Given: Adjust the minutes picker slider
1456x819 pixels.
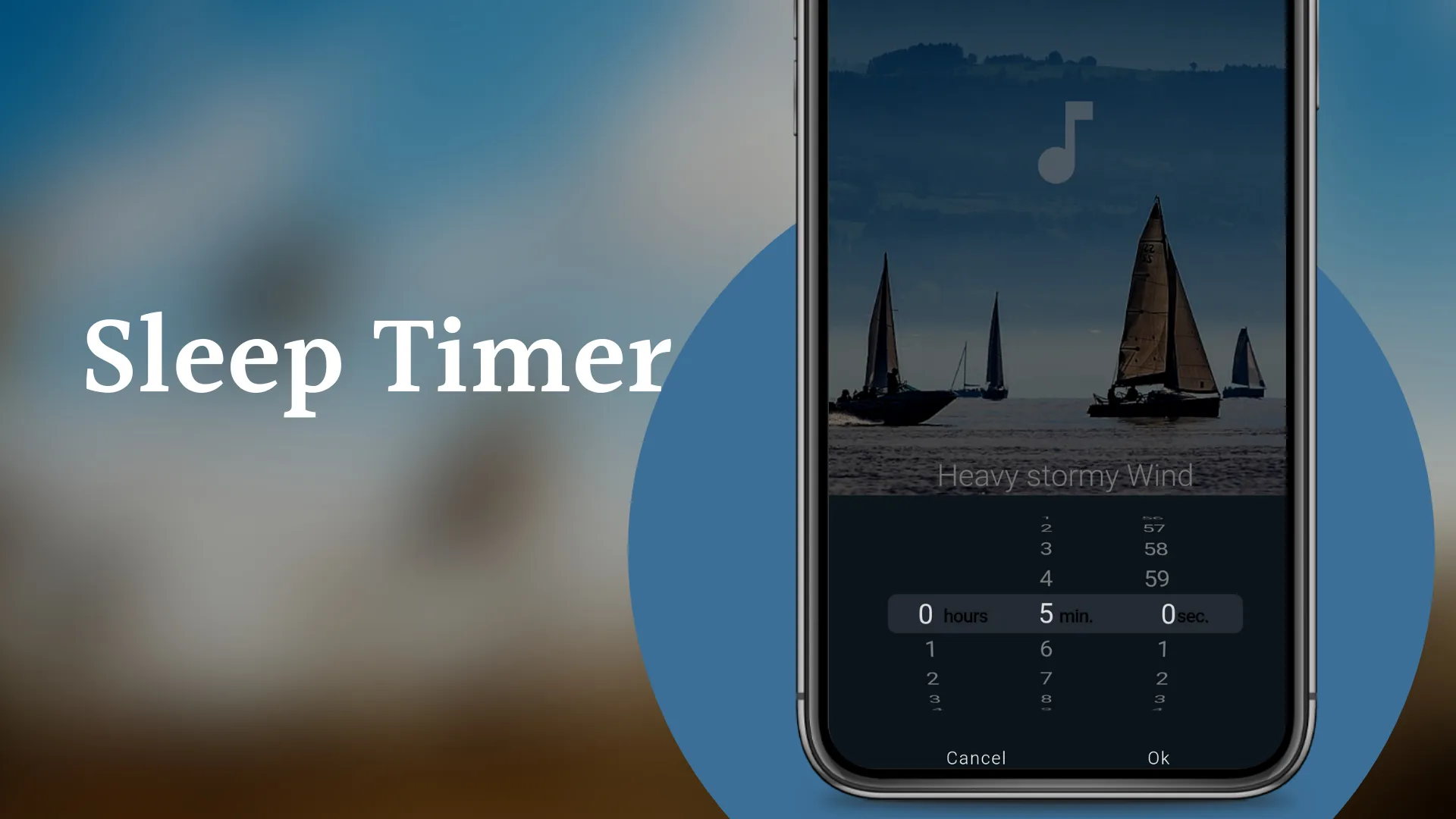Looking at the screenshot, I should (x=1046, y=613).
